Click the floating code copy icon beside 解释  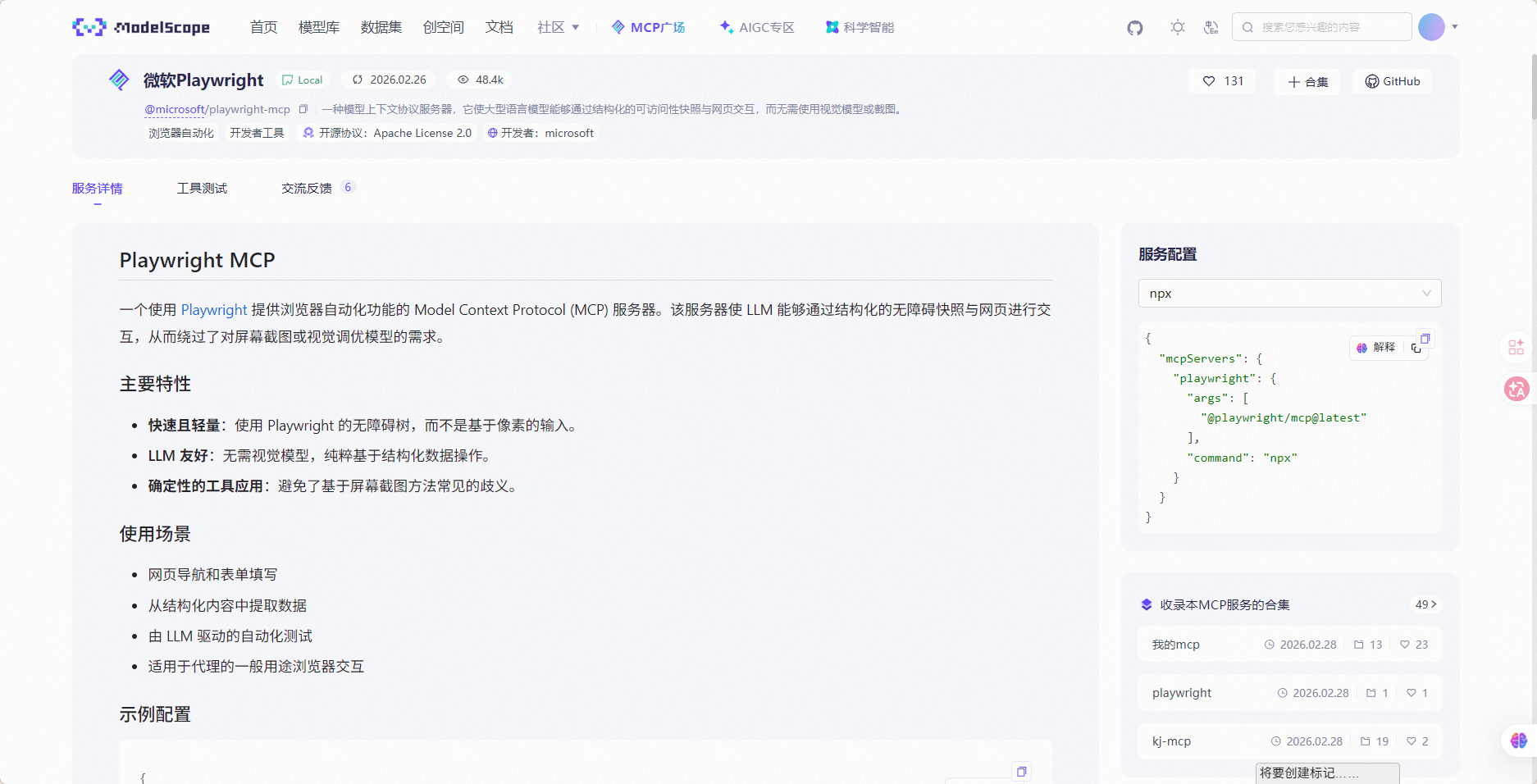1416,348
